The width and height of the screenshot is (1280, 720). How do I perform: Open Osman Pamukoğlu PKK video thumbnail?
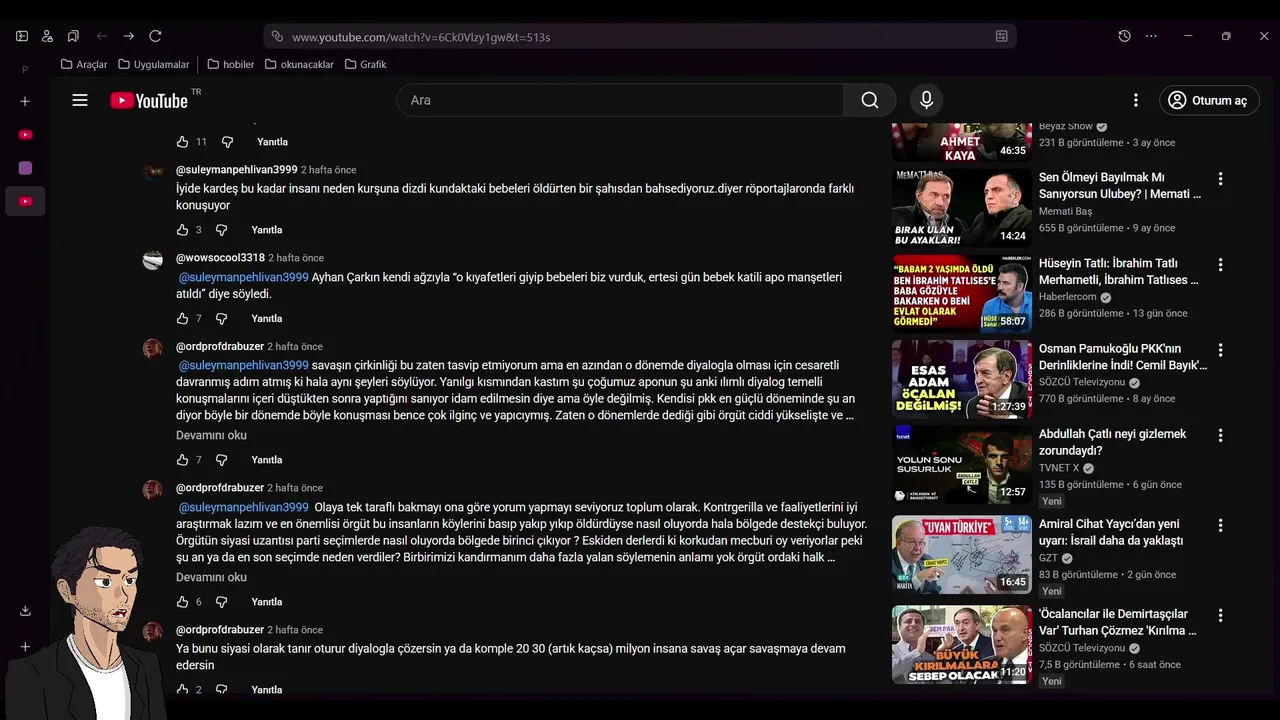tap(962, 379)
